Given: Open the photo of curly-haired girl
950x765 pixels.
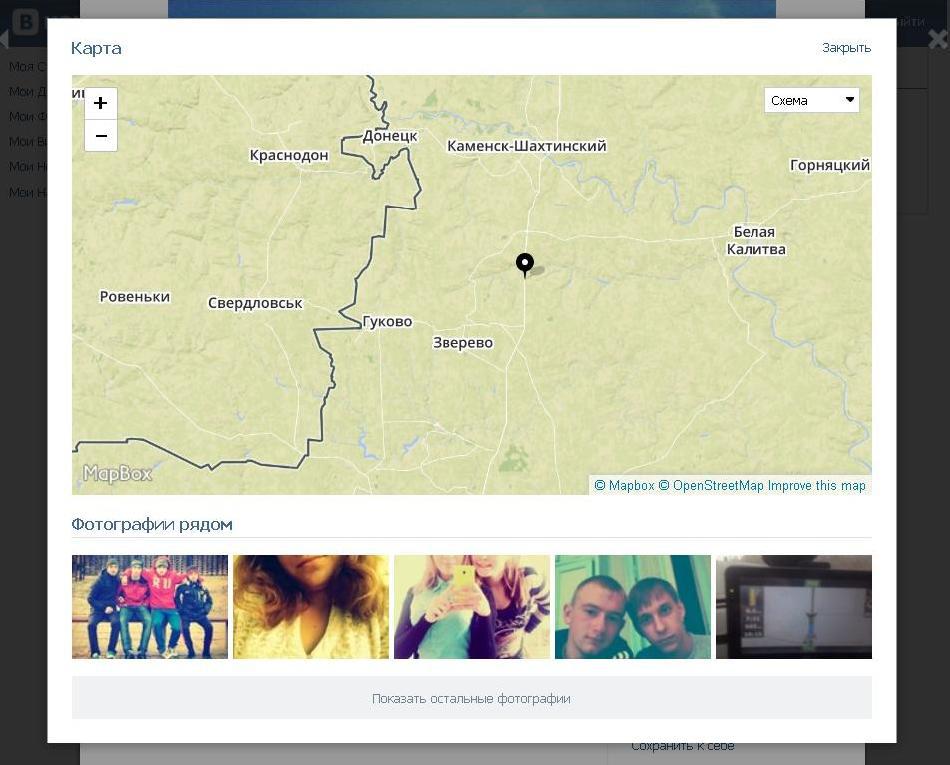Looking at the screenshot, I should coord(311,607).
